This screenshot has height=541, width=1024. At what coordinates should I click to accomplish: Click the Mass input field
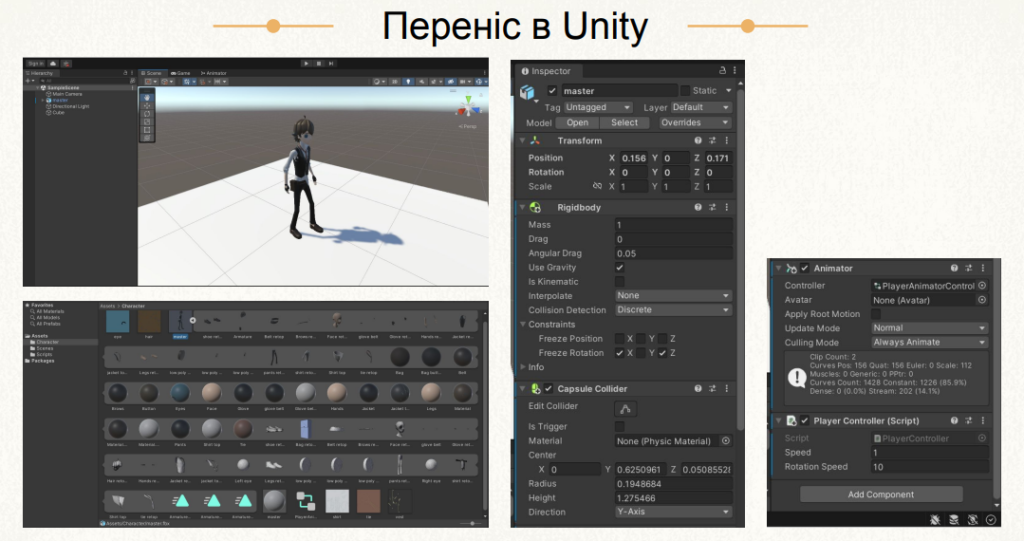(673, 225)
